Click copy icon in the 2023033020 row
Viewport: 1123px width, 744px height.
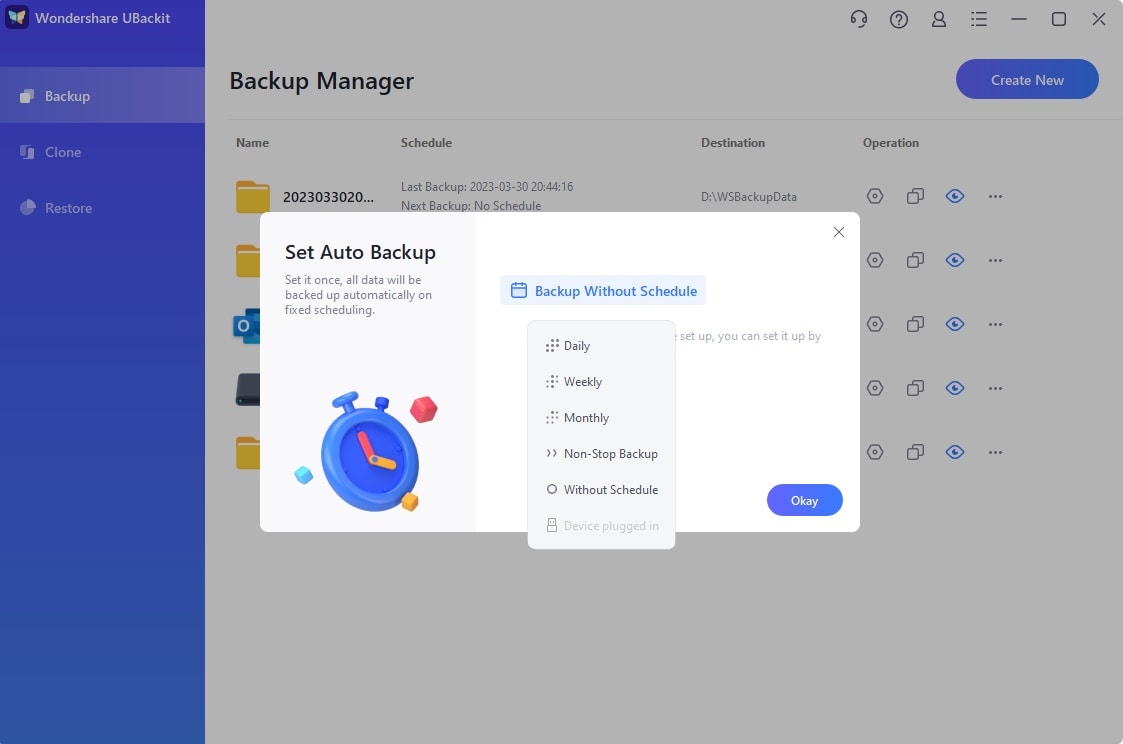(915, 196)
